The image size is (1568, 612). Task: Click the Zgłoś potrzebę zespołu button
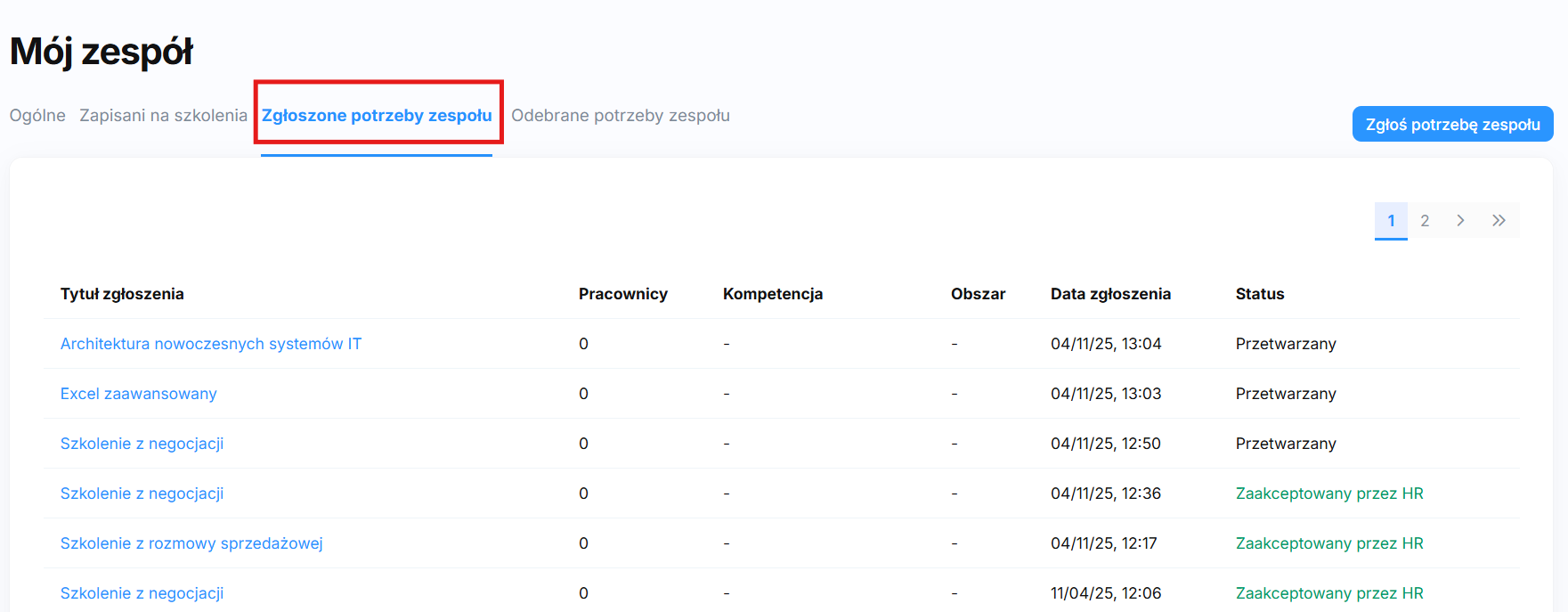click(1452, 125)
